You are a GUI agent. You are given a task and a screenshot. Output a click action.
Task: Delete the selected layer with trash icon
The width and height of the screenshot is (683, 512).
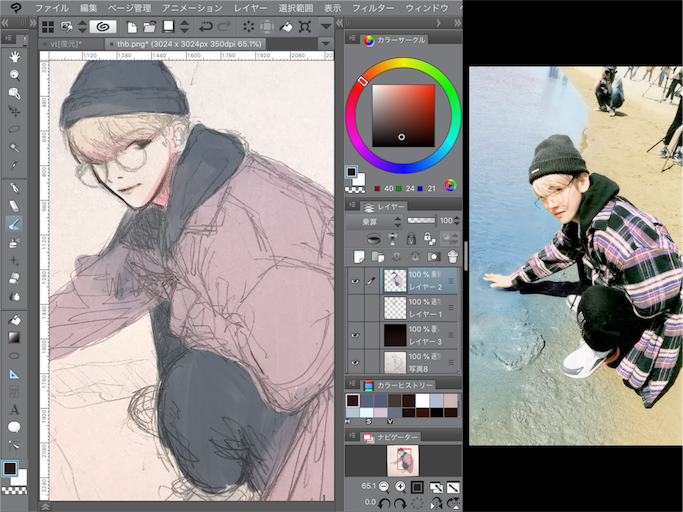coord(453,257)
